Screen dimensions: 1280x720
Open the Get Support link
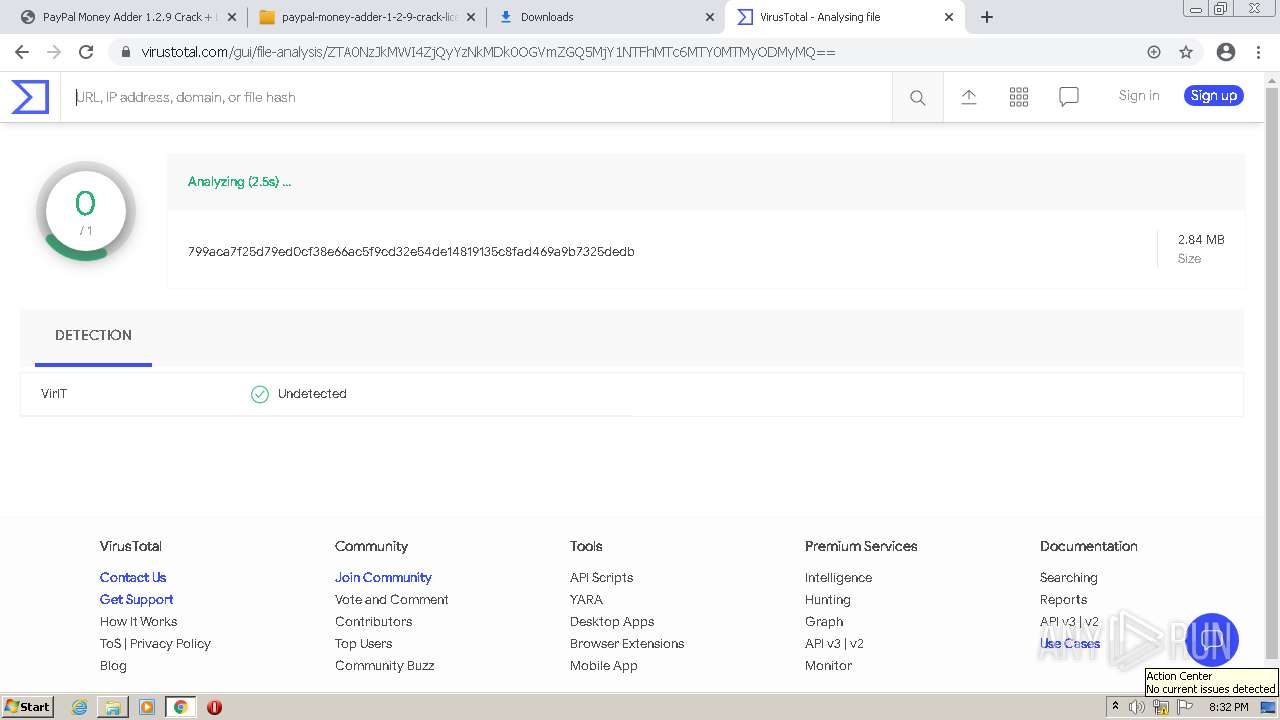pos(136,600)
